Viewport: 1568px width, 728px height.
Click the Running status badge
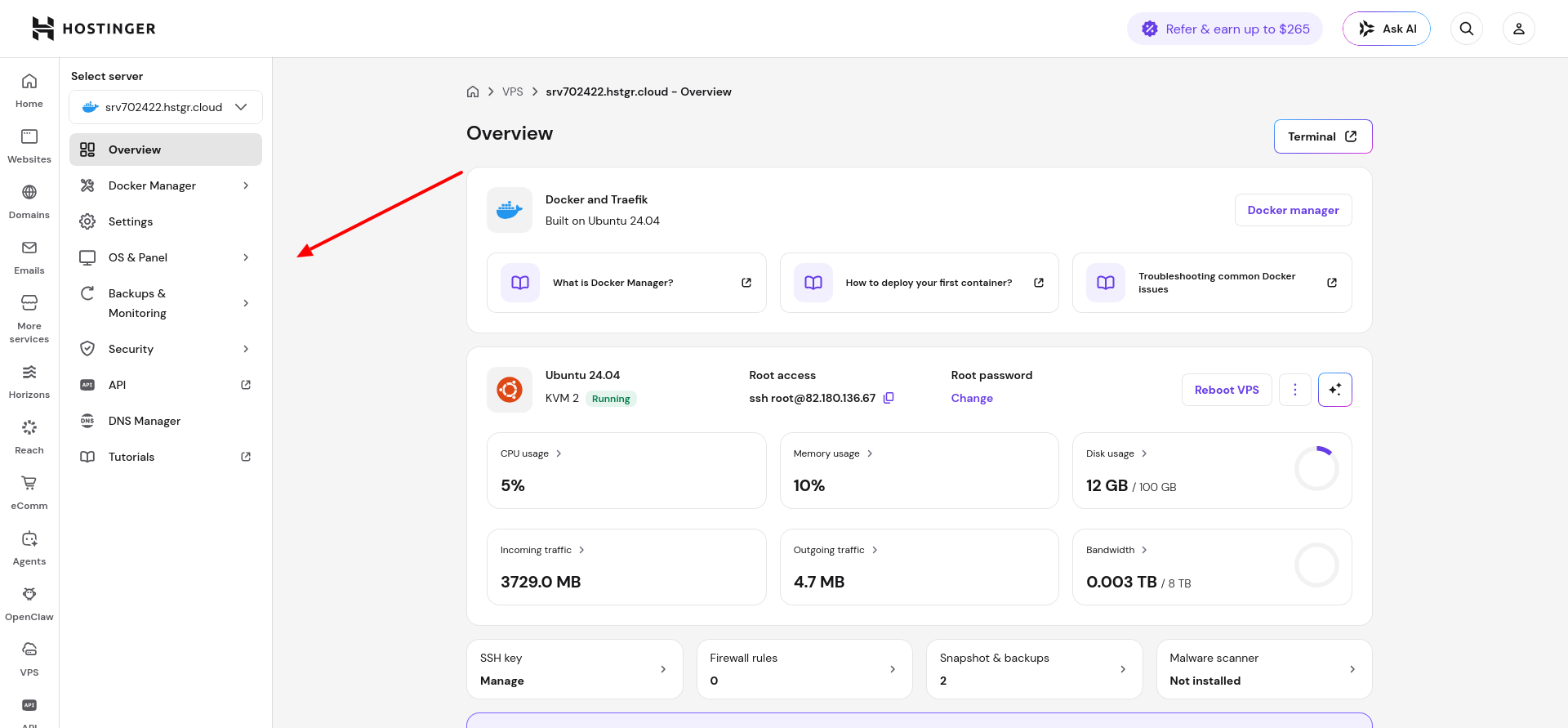(x=611, y=399)
